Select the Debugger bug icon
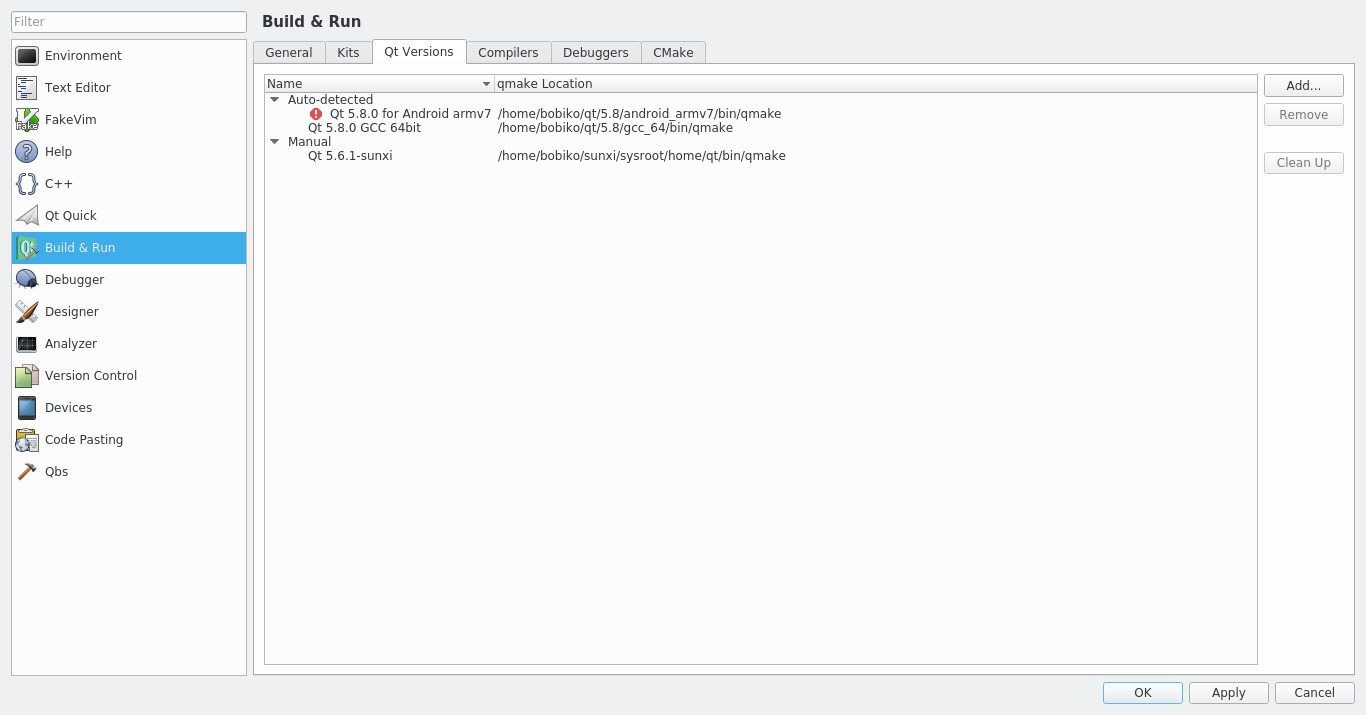The width and height of the screenshot is (1366, 715). click(27, 280)
